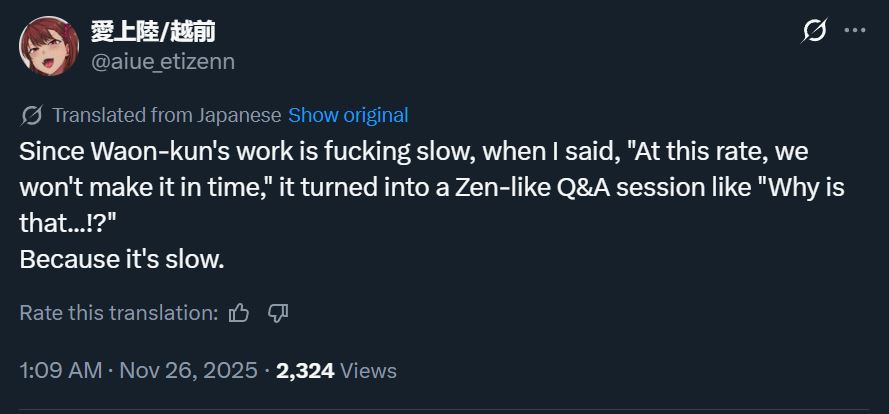The width and height of the screenshot is (889, 414).
Task: Open the 愛上陸/越前 display name
Action: [x=153, y=32]
